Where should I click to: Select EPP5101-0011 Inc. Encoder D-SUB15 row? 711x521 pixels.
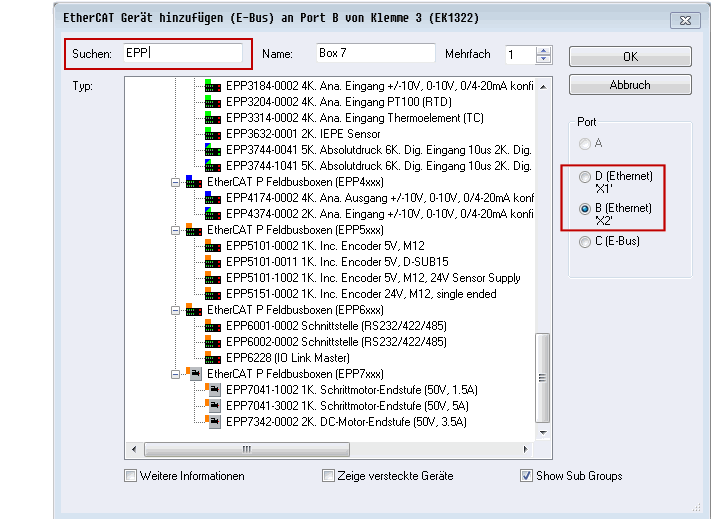coord(337,262)
